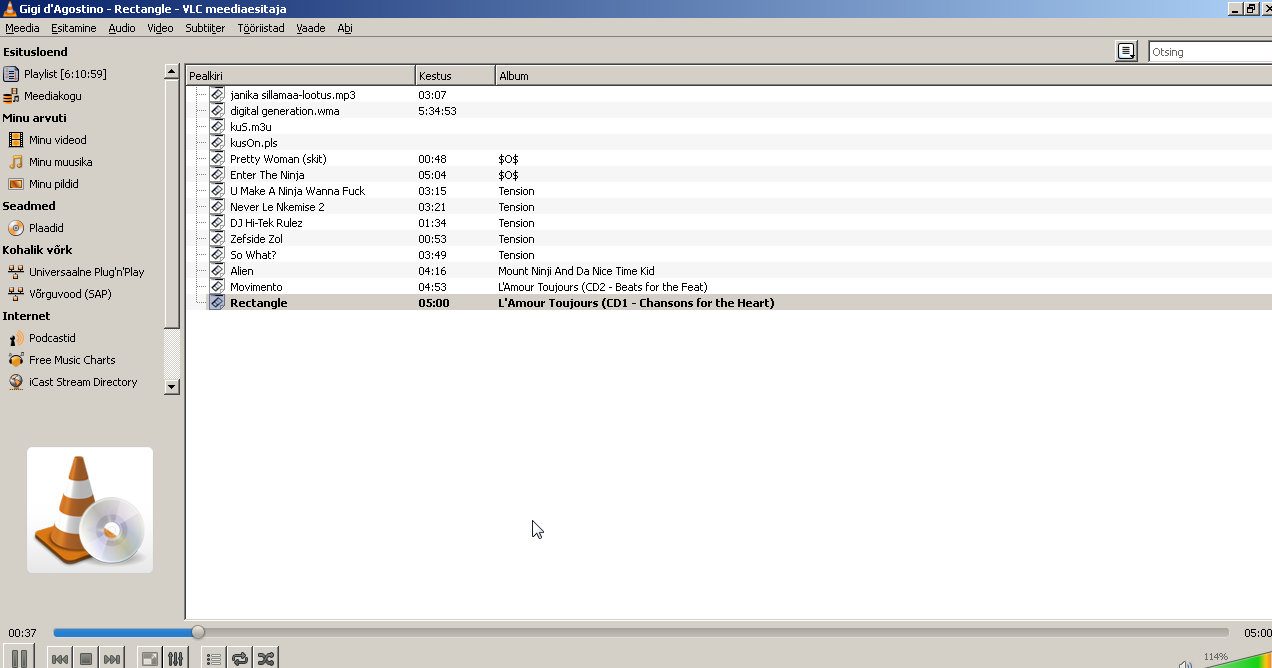Click the film icon for Minu videod
1272x668 pixels.
pyautogui.click(x=16, y=140)
